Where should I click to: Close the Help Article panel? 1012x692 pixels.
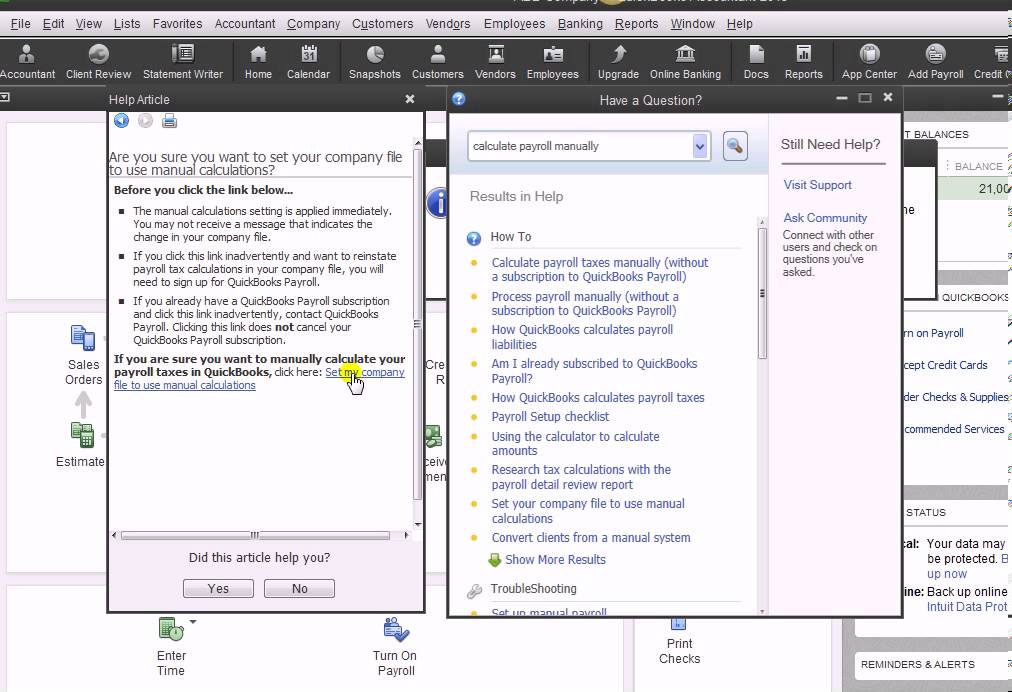(x=410, y=99)
